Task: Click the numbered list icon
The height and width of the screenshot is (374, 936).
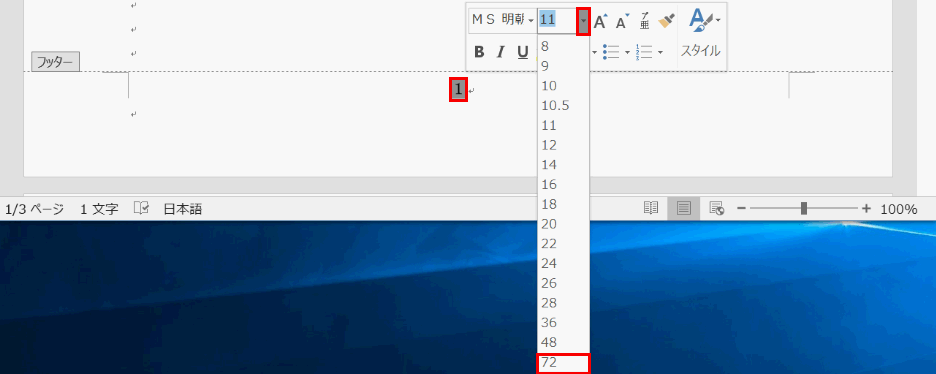Action: pyautogui.click(x=645, y=52)
